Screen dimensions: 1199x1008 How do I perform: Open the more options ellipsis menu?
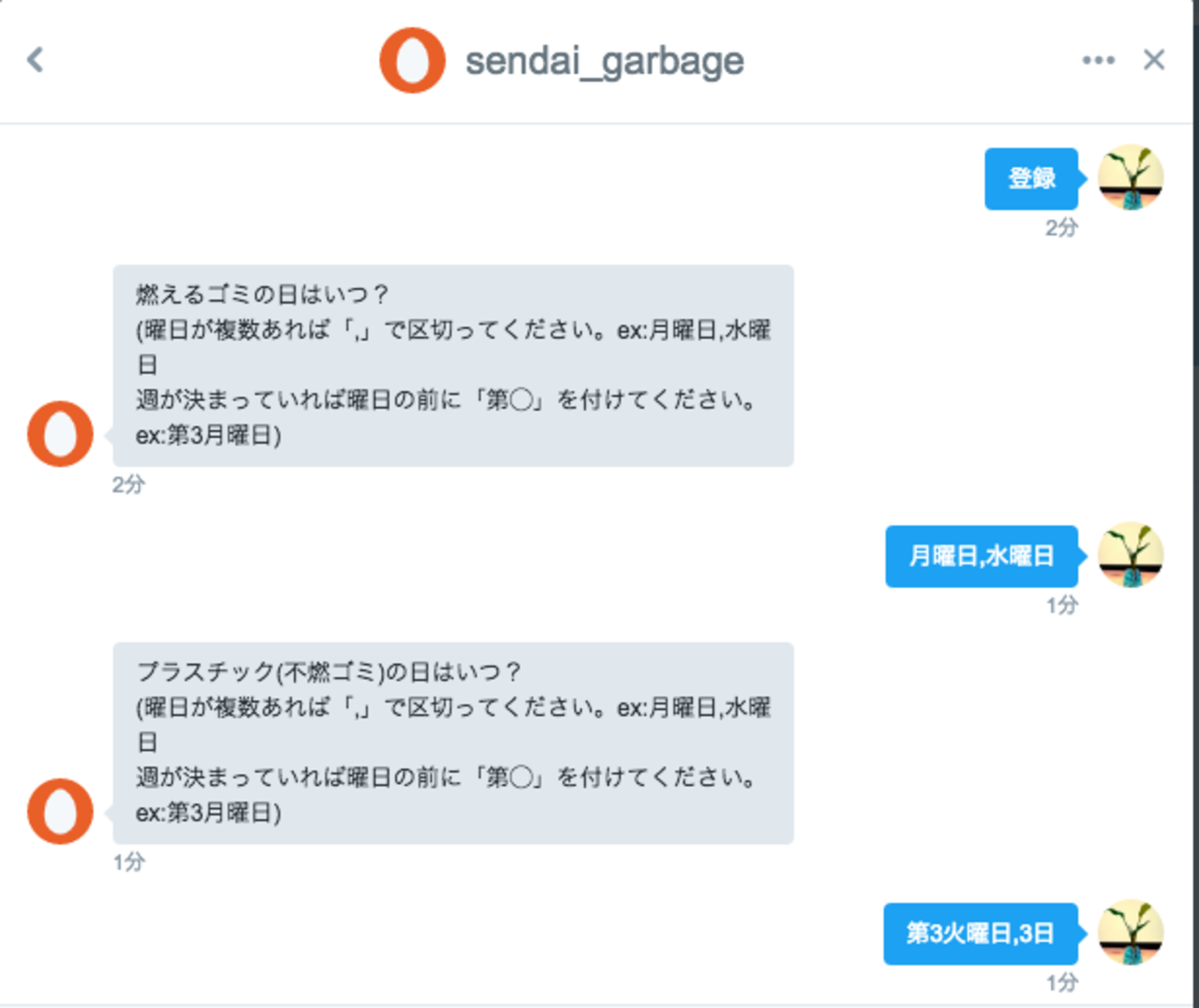[x=1098, y=61]
